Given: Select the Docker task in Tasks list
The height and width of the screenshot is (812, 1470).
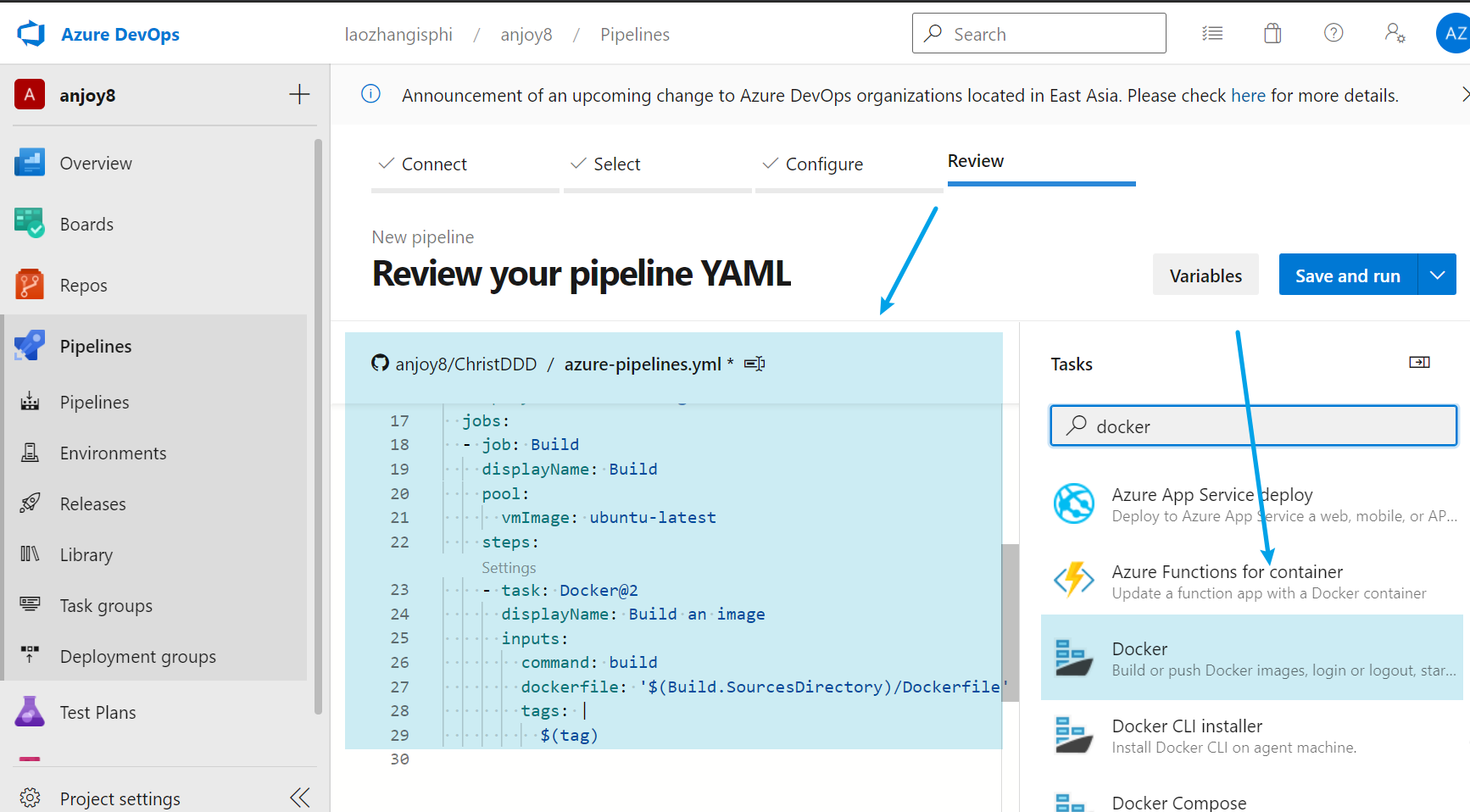Looking at the screenshot, I should tap(1252, 658).
